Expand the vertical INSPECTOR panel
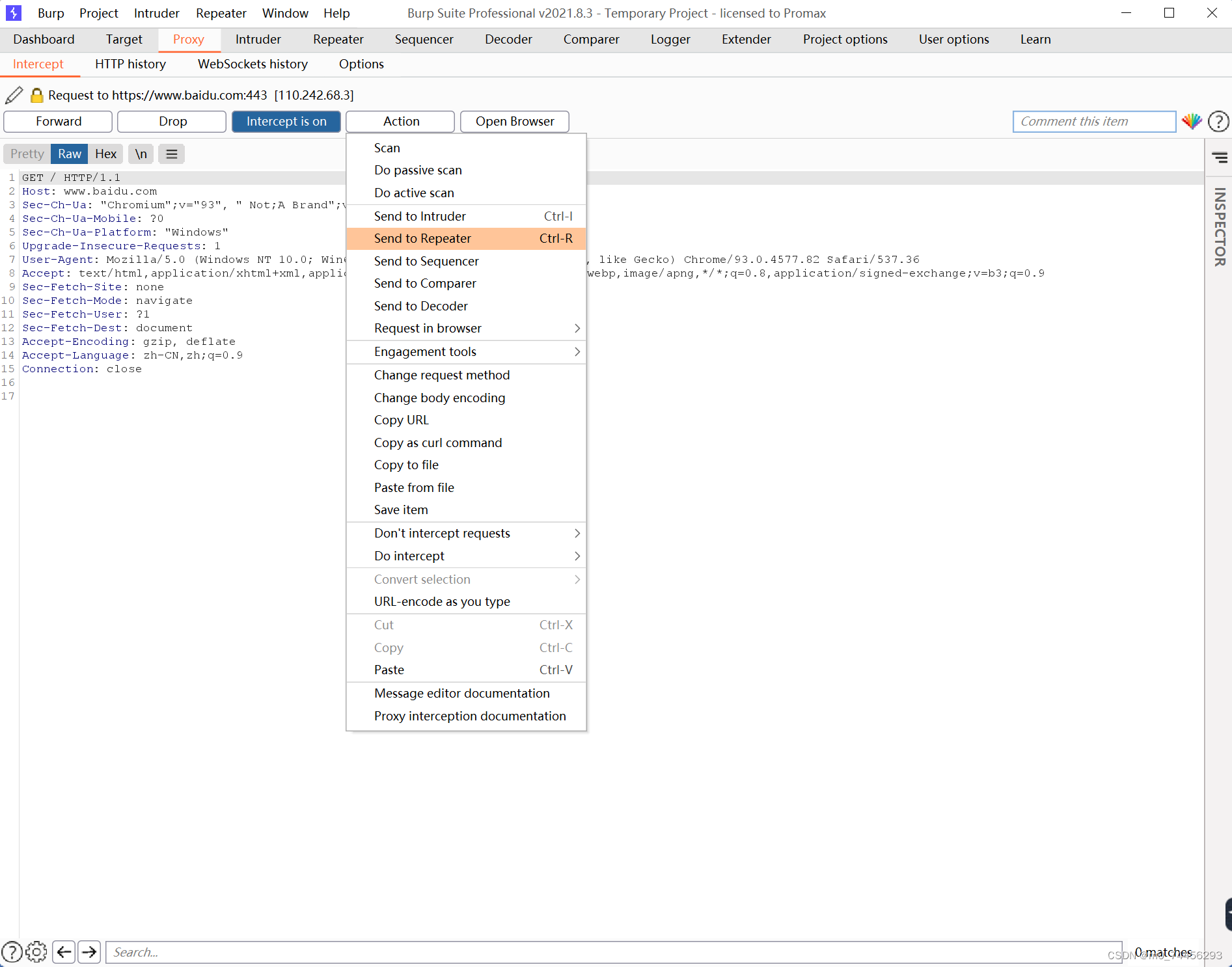The width and height of the screenshot is (1232, 967). [x=1220, y=226]
